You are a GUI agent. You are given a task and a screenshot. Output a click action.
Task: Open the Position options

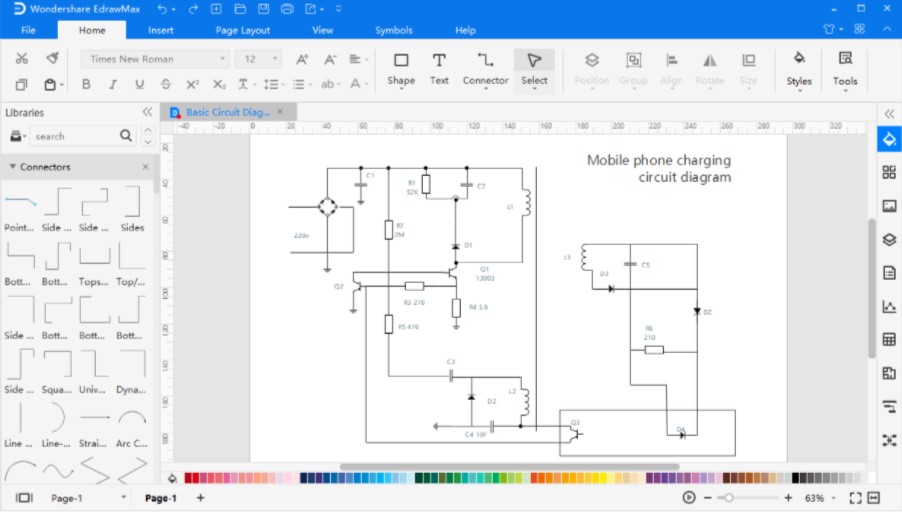click(x=591, y=69)
